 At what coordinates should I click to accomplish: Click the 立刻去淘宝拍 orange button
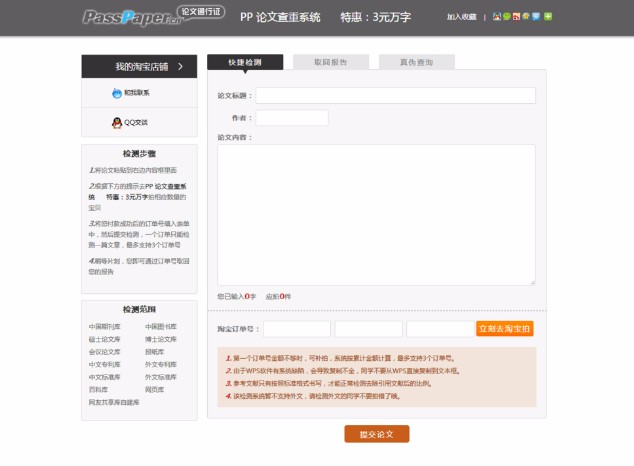505,329
